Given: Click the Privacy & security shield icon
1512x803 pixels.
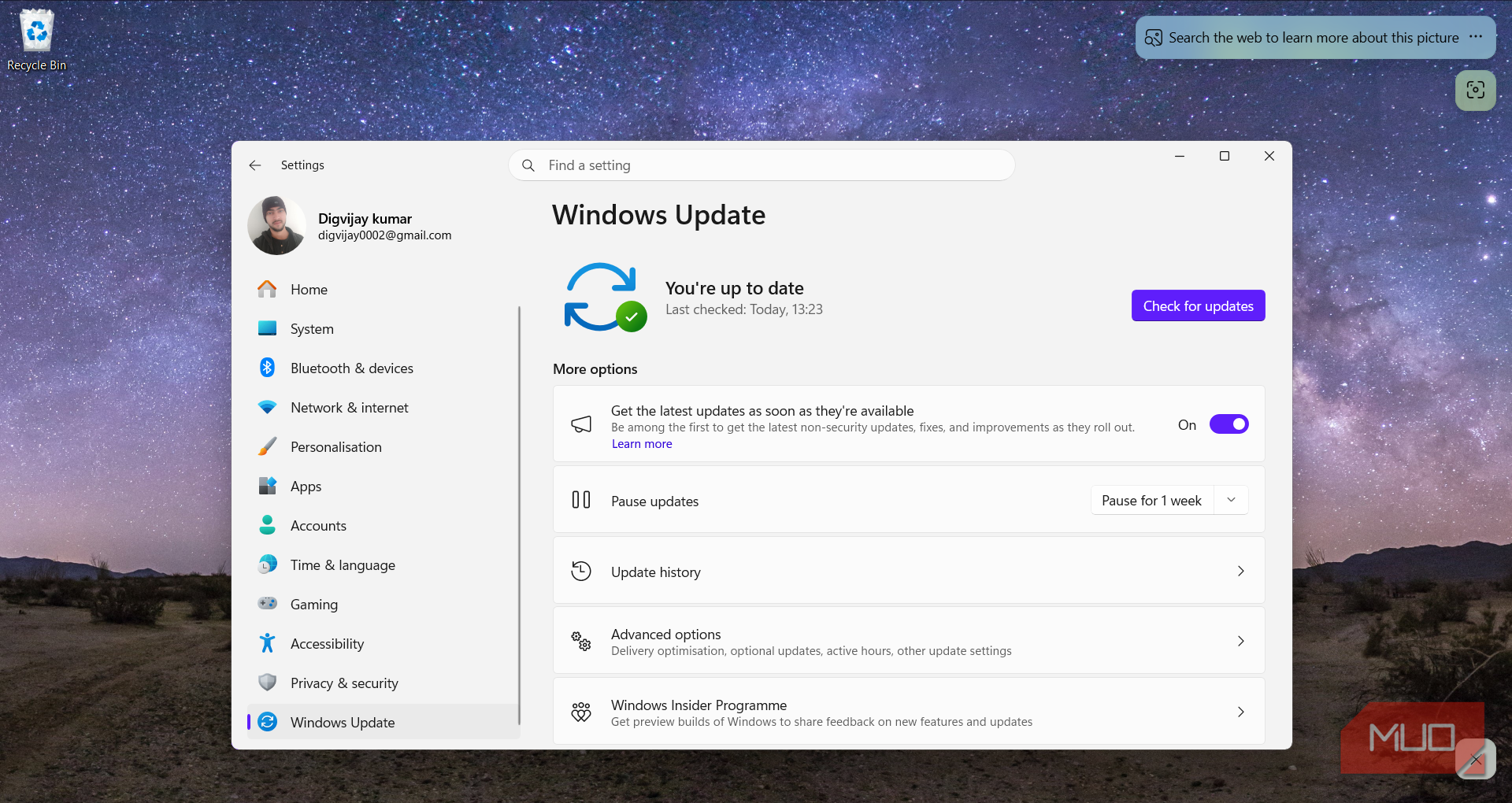Looking at the screenshot, I should pyautogui.click(x=268, y=683).
